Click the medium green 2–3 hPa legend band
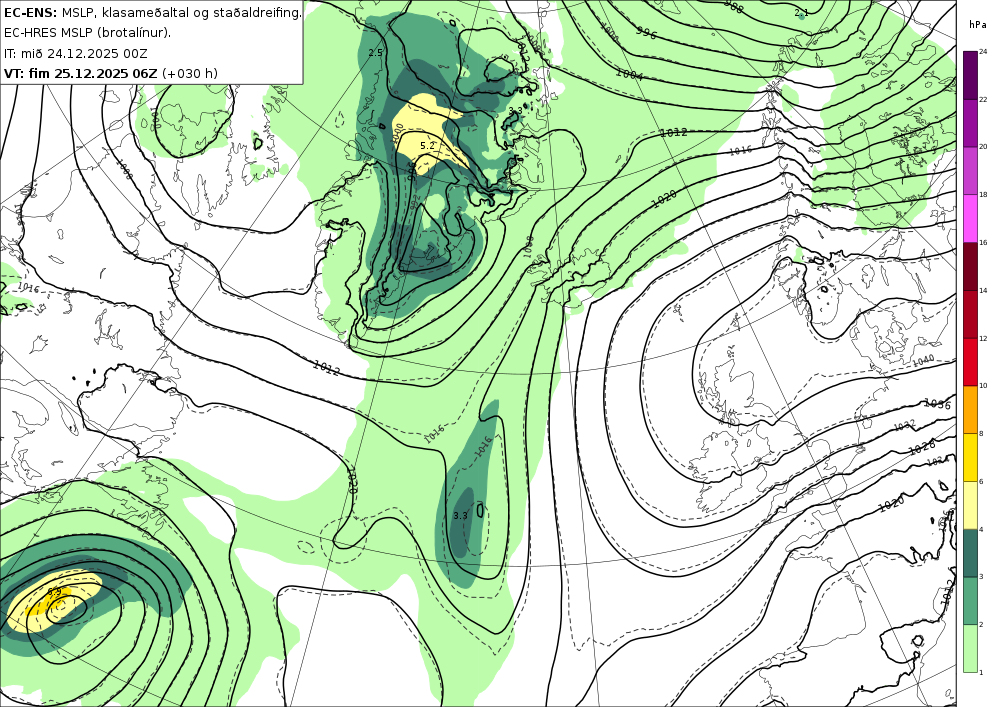Image resolution: width=1000 pixels, height=707 pixels. coord(970,601)
